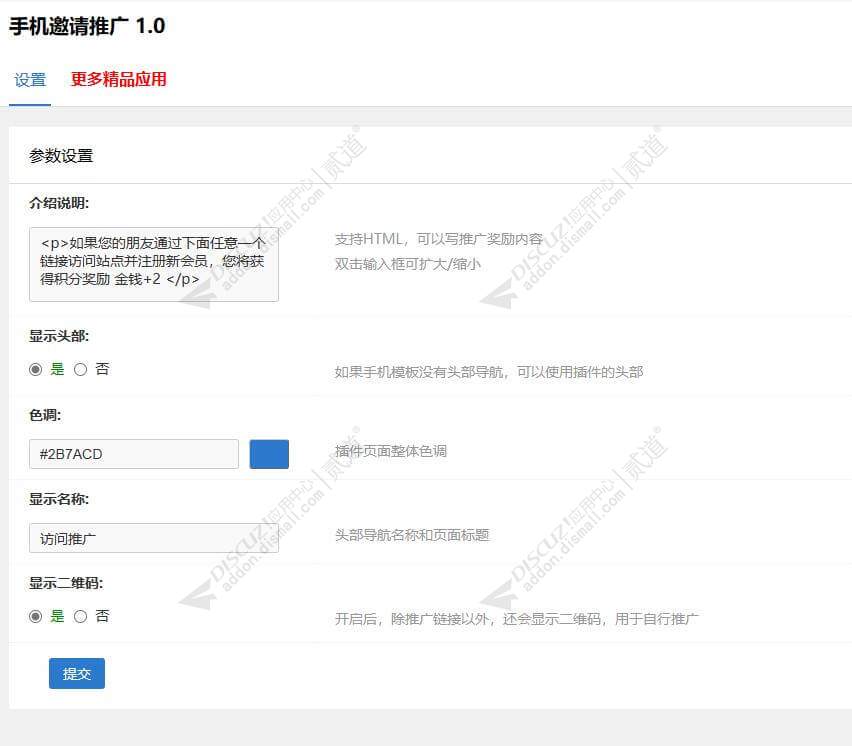The height and width of the screenshot is (746, 852).
Task: Click hint text 头部导航名称和页面标题
Action: (x=412, y=535)
